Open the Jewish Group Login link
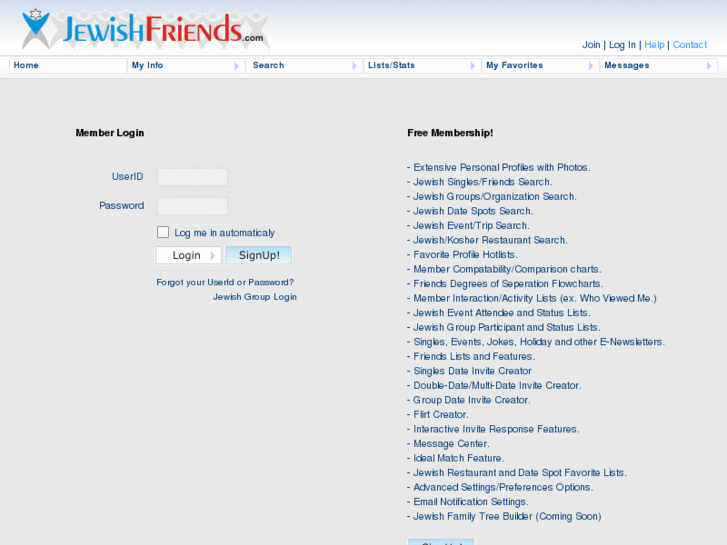 click(255, 297)
